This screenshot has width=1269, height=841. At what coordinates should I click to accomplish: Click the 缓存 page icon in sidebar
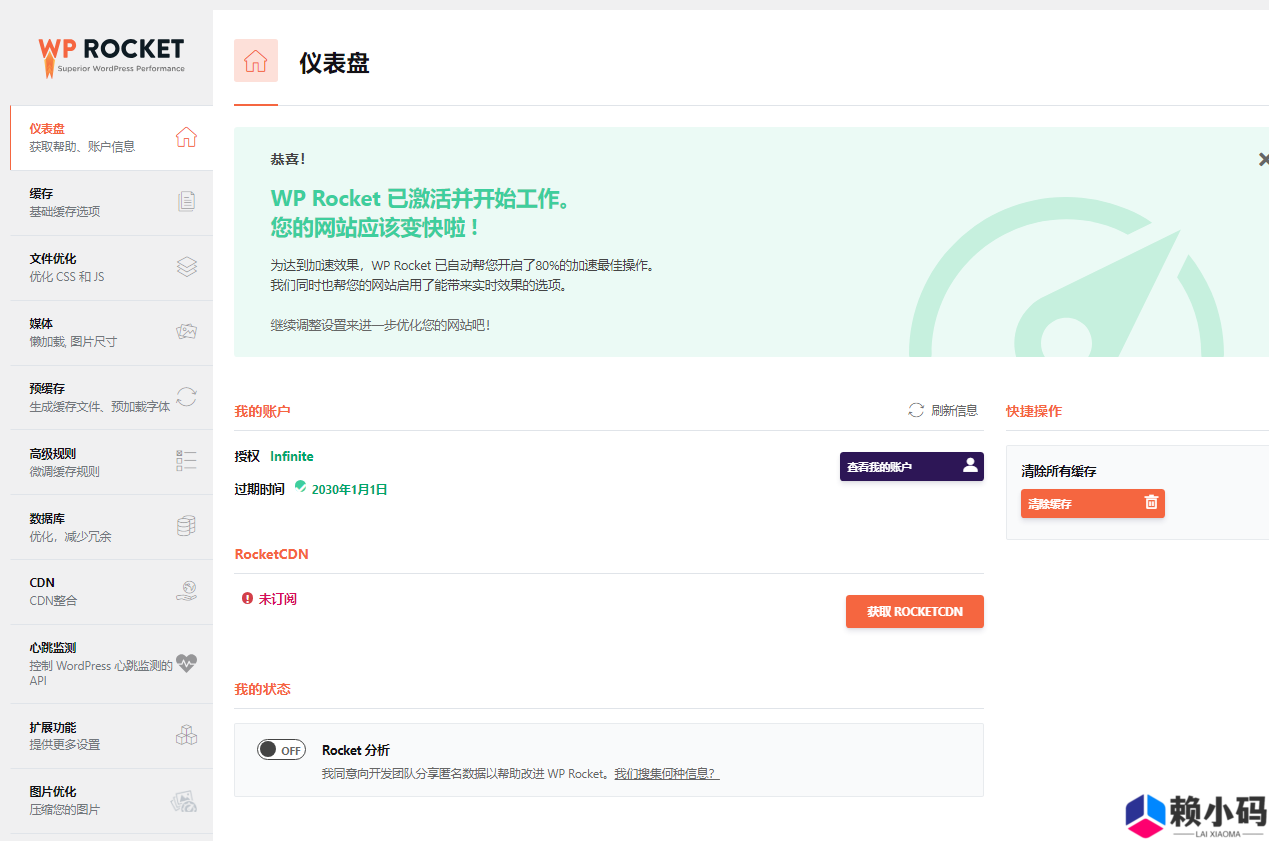tap(186, 202)
